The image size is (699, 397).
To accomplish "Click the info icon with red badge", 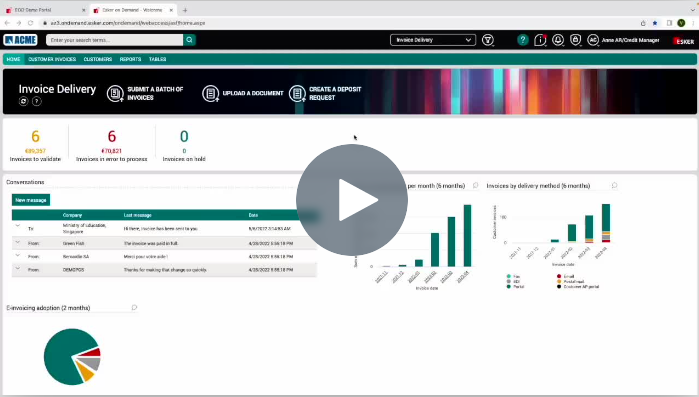I will tap(540, 40).
